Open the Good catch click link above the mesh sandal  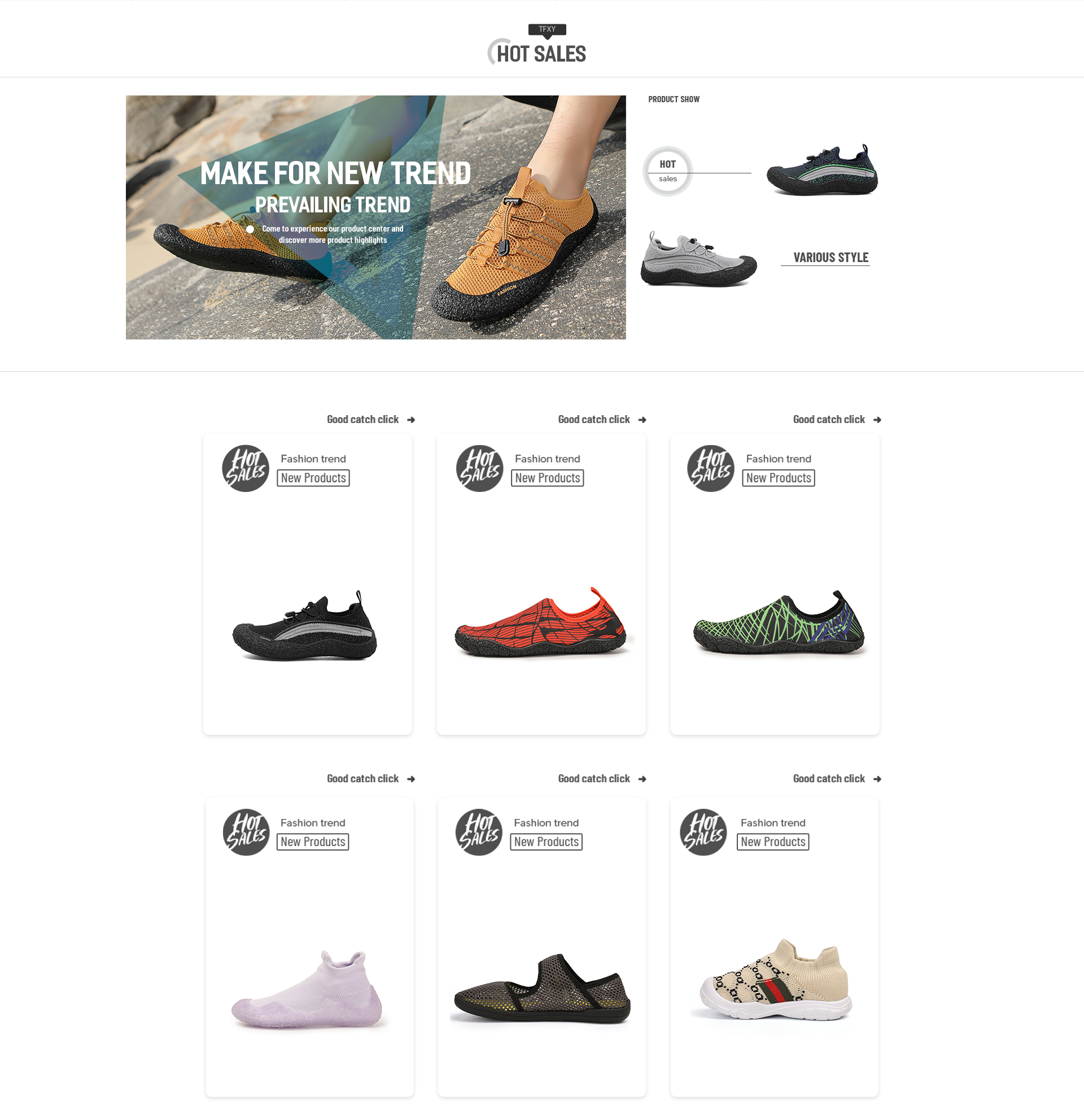click(x=594, y=779)
